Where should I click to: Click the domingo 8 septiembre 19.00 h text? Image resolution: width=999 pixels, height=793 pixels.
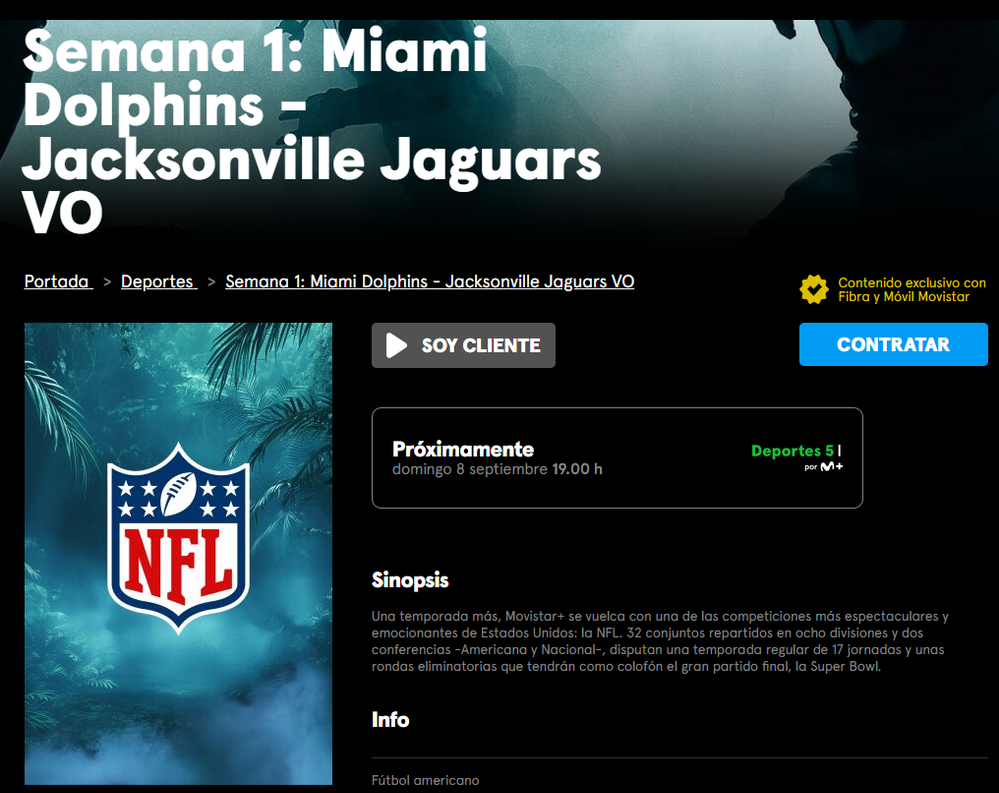[x=497, y=469]
